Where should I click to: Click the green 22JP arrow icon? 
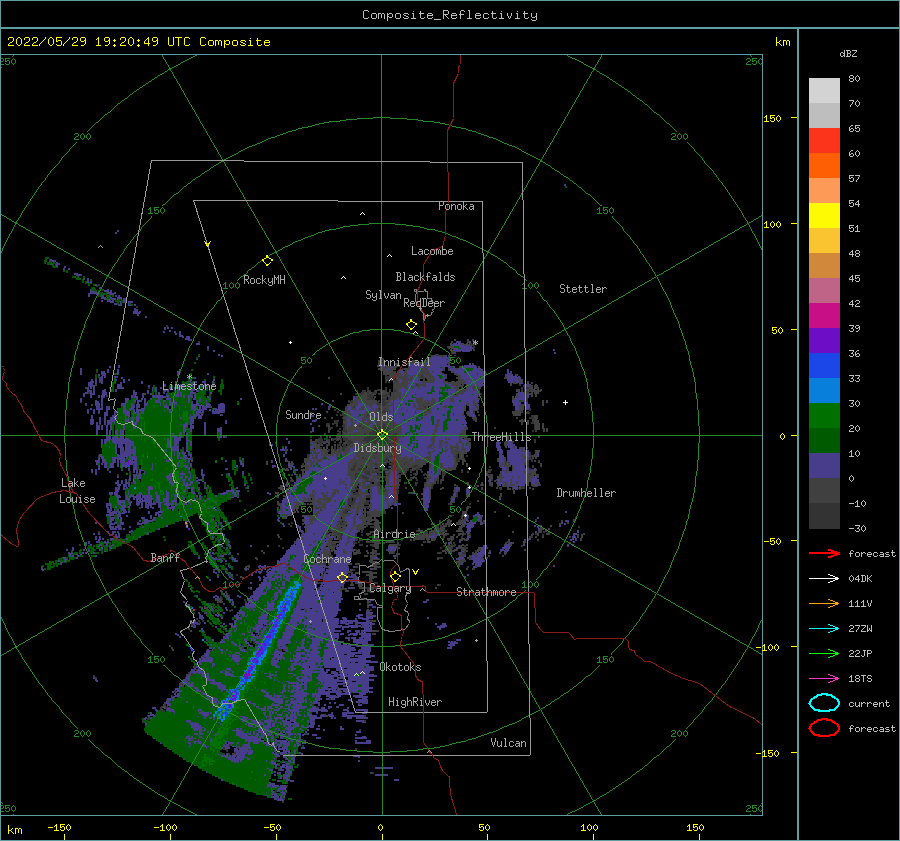click(824, 653)
